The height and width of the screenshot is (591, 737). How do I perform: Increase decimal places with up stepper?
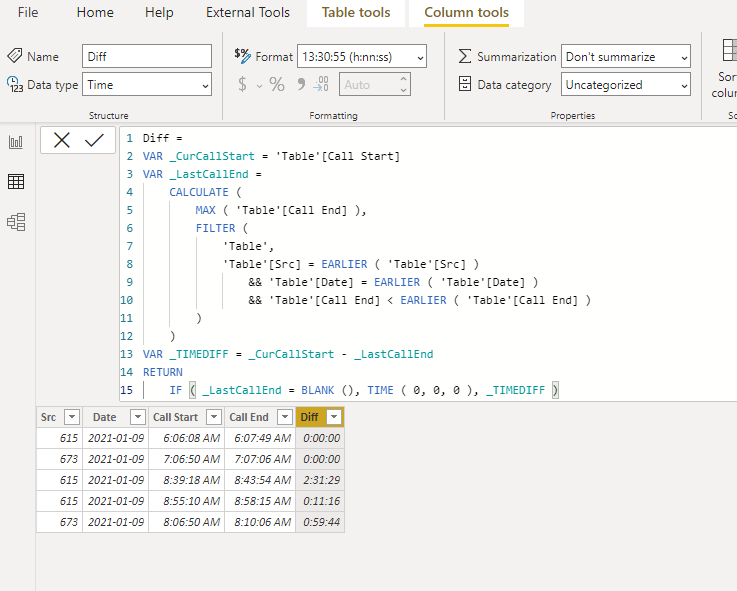point(403,79)
